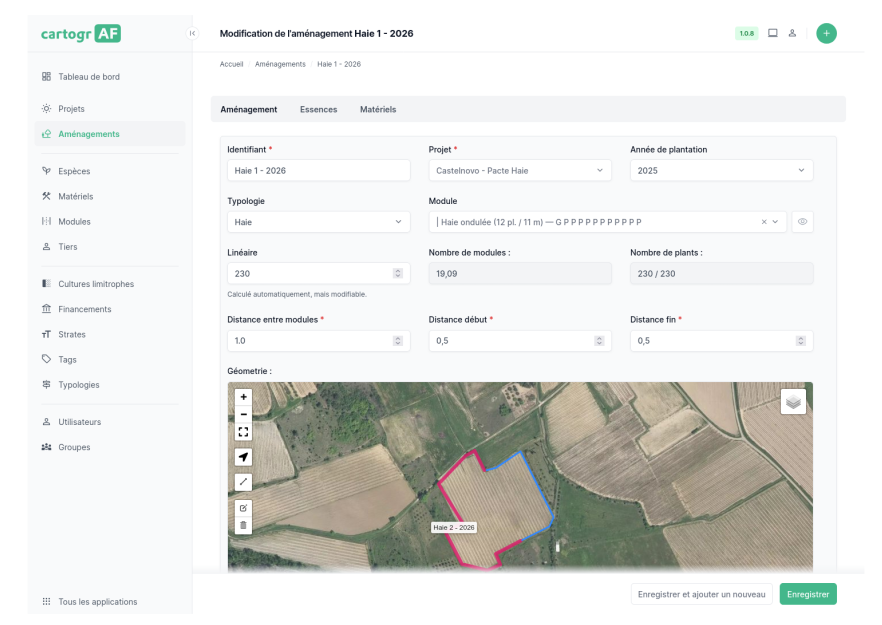Viewport: 882px width, 625px height.
Task: Toggle the display theme monitor icon
Action: pos(772,33)
